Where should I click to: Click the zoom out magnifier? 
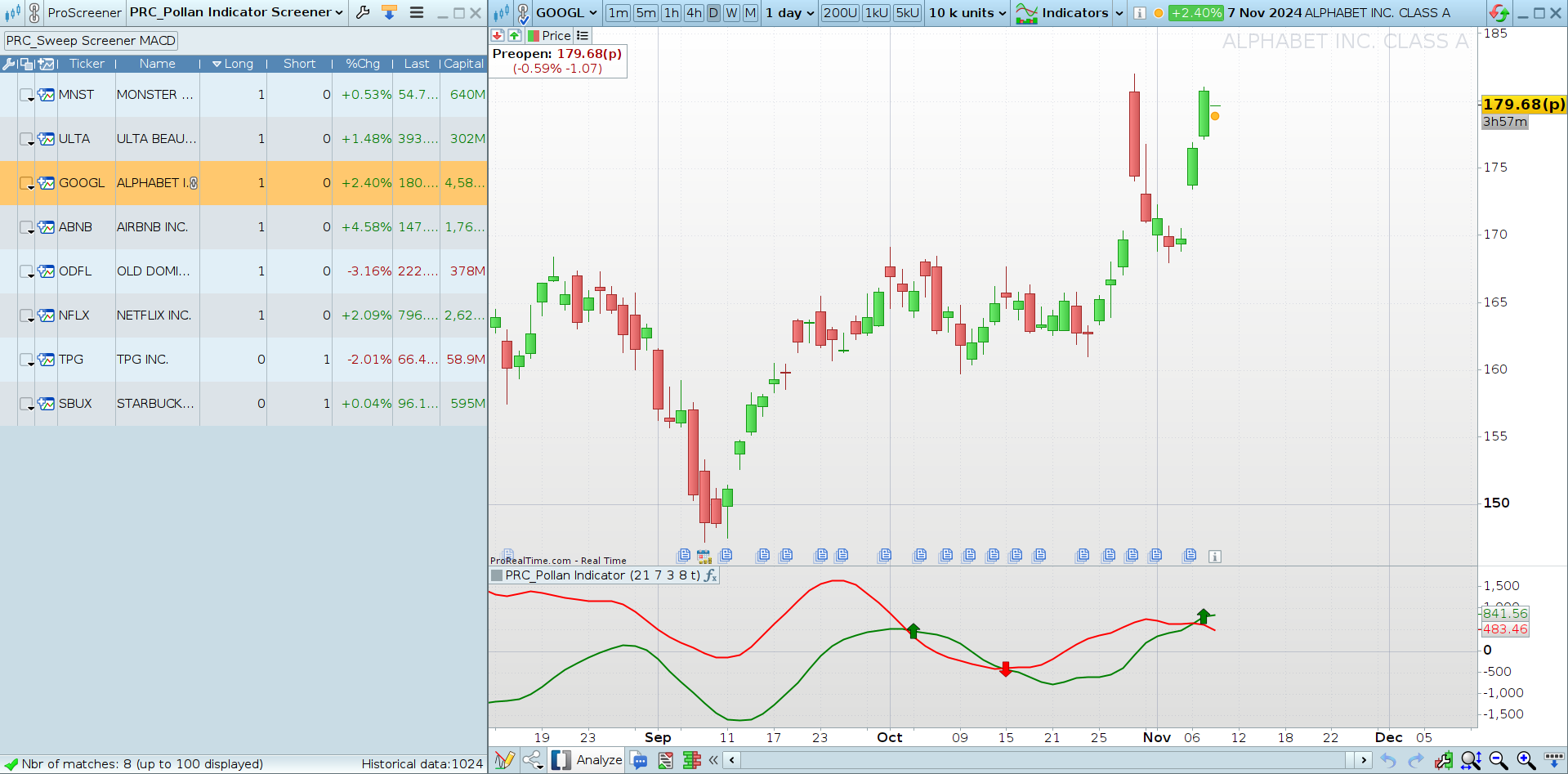click(1499, 760)
